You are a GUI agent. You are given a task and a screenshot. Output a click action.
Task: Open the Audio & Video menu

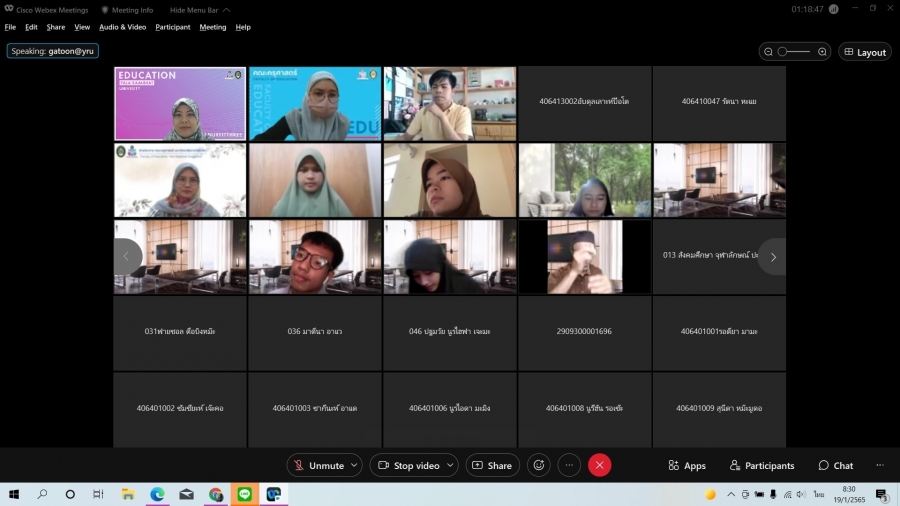point(122,27)
